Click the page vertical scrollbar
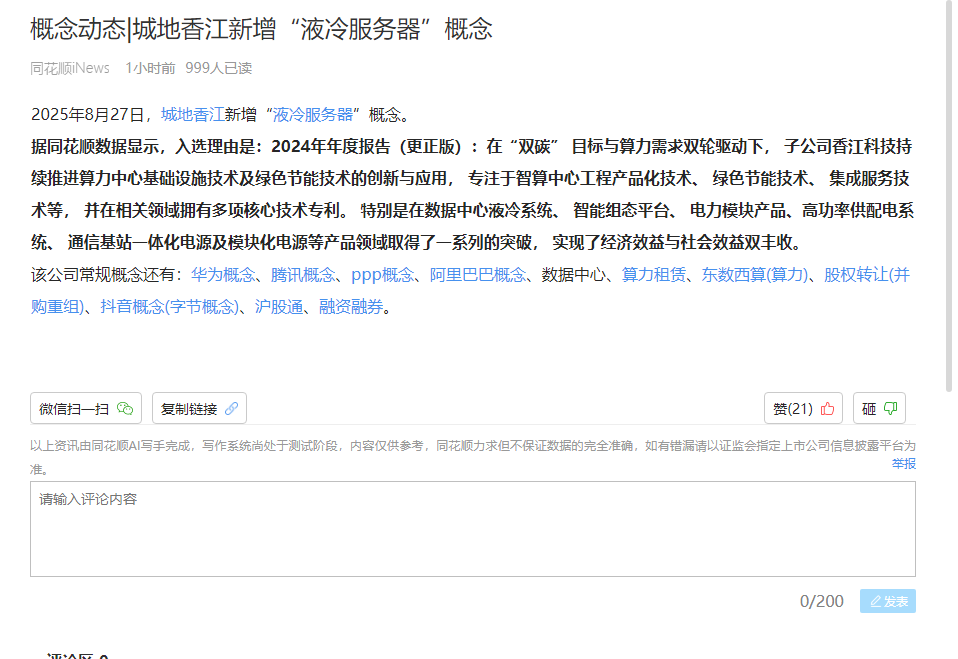Image resolution: width=958 pixels, height=659 pixels. click(949, 195)
